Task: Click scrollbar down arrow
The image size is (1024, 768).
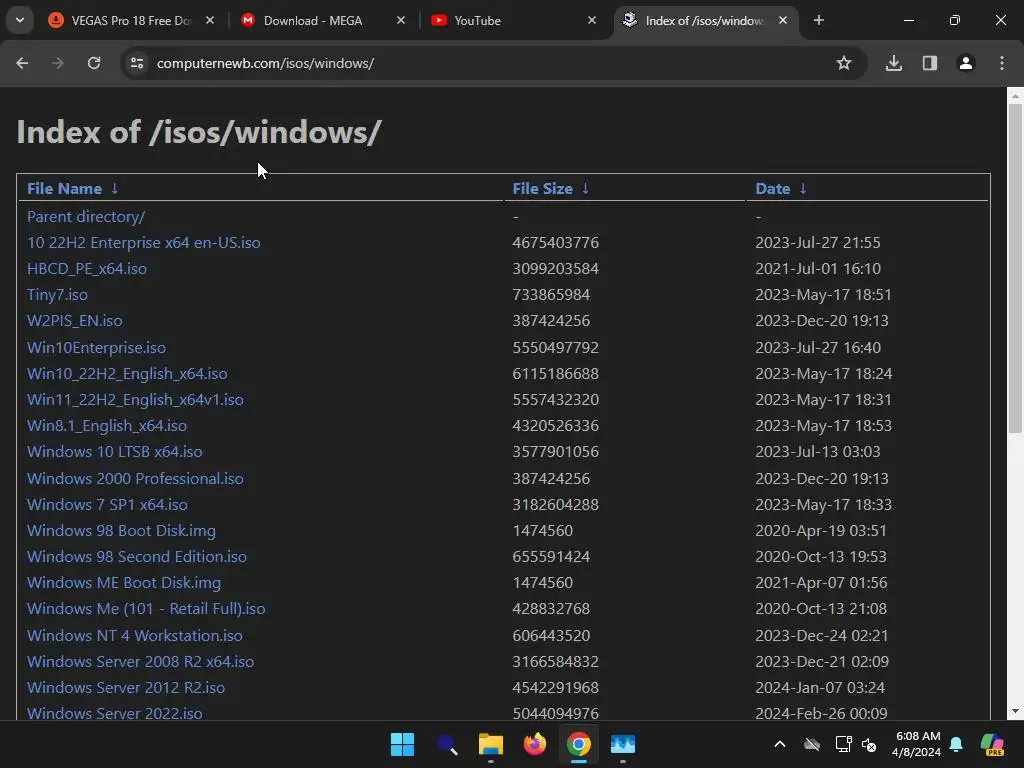Action: click(1015, 712)
